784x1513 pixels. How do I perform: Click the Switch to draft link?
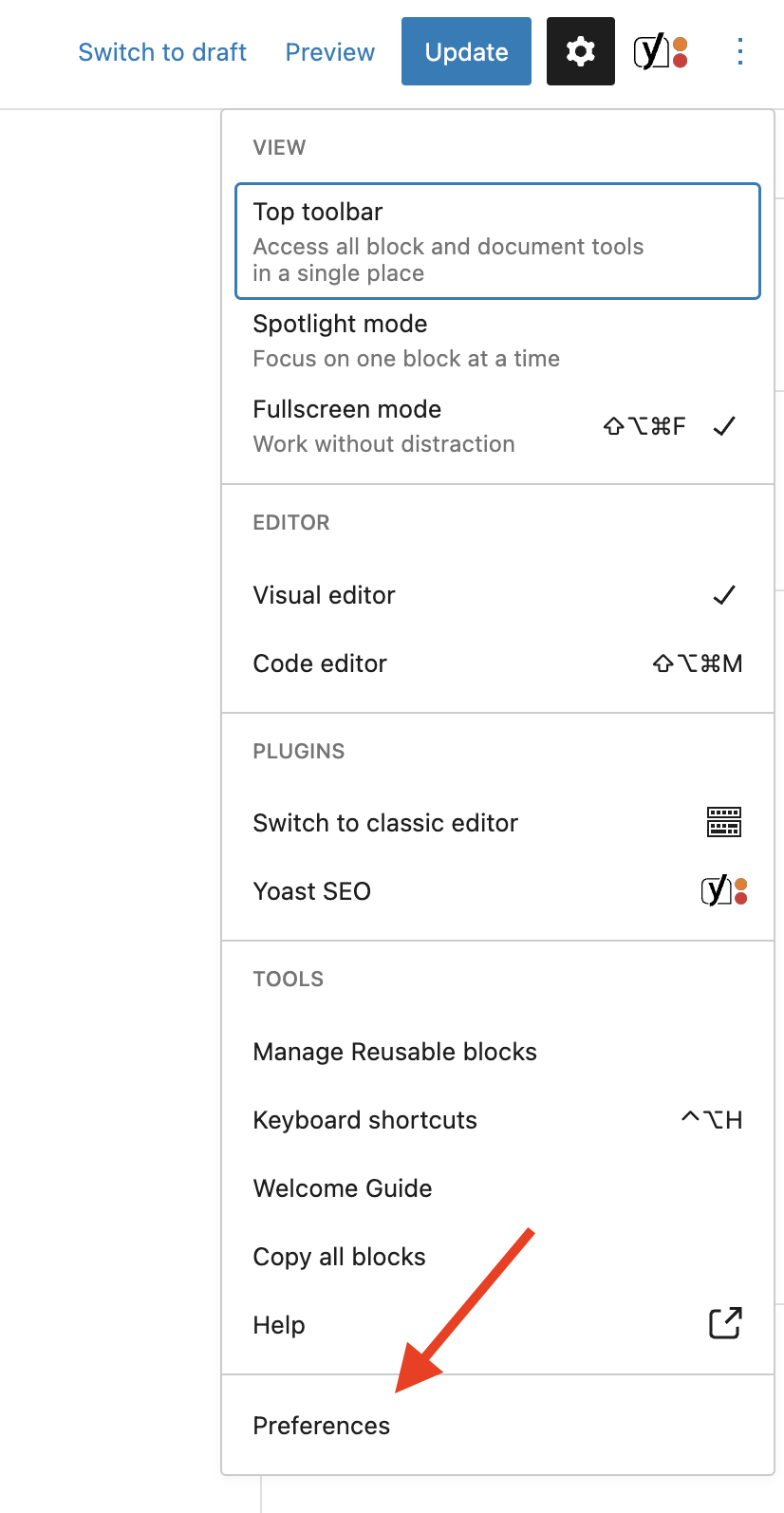coord(162,52)
